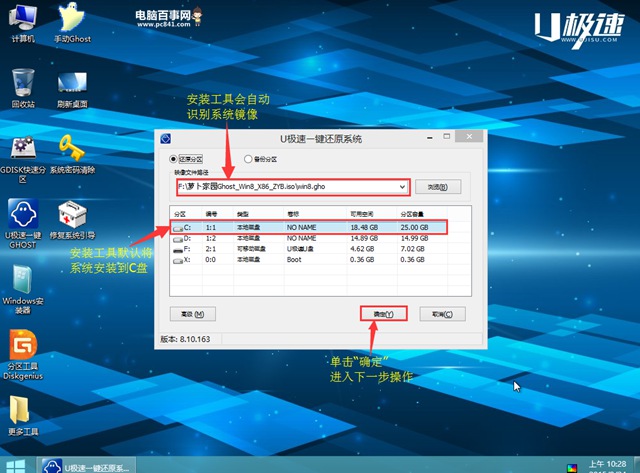
Task: Click the 类型 column header
Action: point(242,214)
